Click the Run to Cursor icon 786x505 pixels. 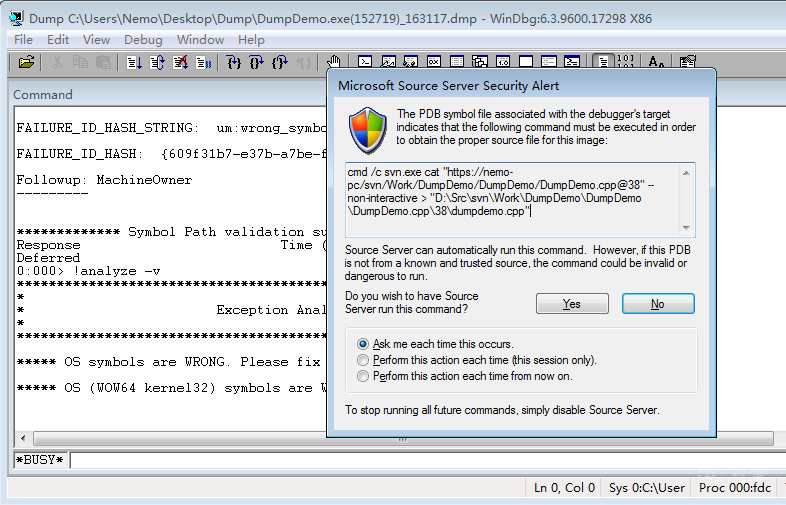(303, 62)
